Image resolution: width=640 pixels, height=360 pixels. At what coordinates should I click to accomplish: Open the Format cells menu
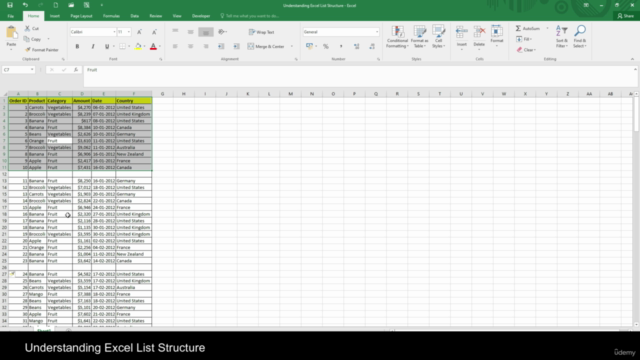pyautogui.click(x=497, y=37)
